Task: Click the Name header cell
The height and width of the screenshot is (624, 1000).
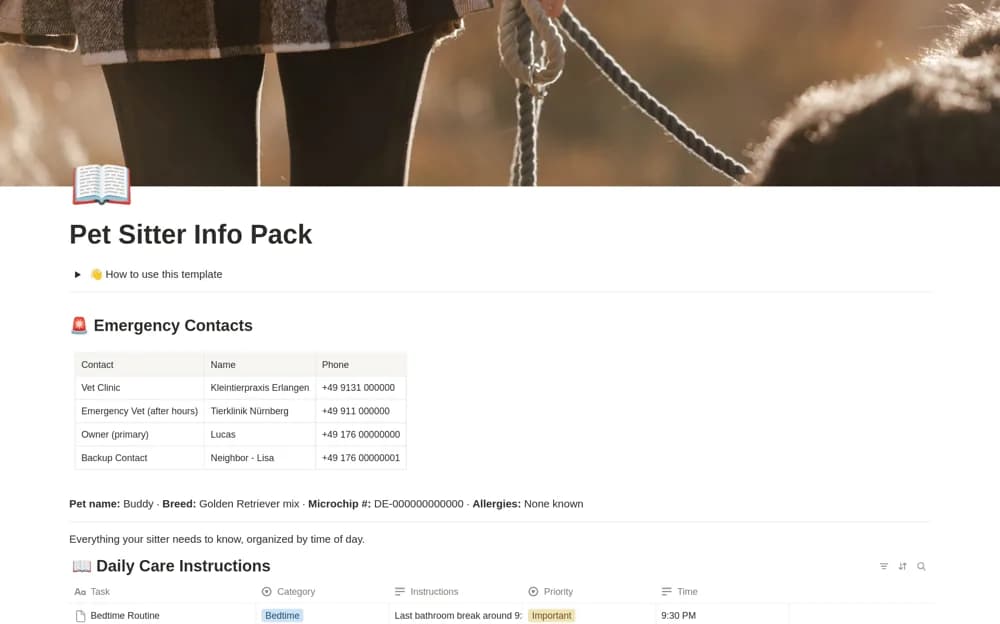Action: (x=260, y=364)
